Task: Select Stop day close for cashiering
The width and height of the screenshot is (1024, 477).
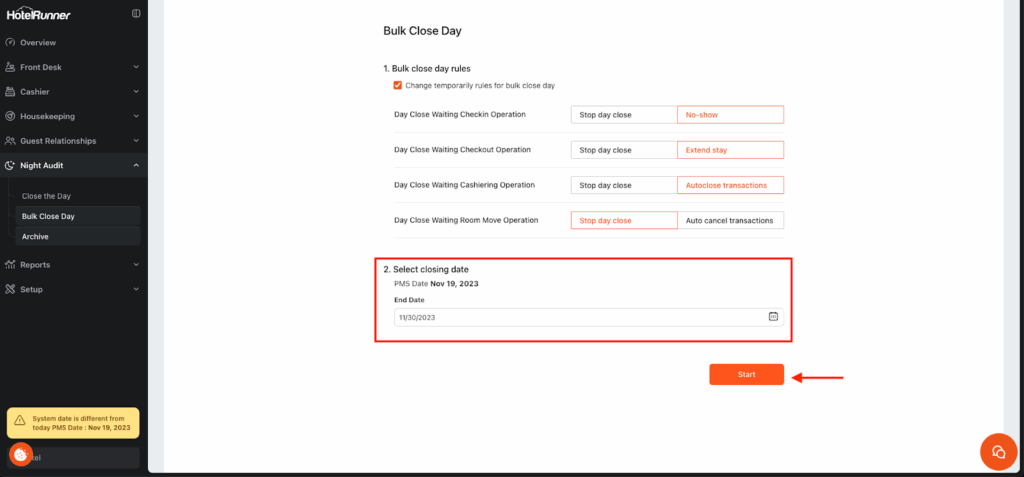Action: point(623,185)
